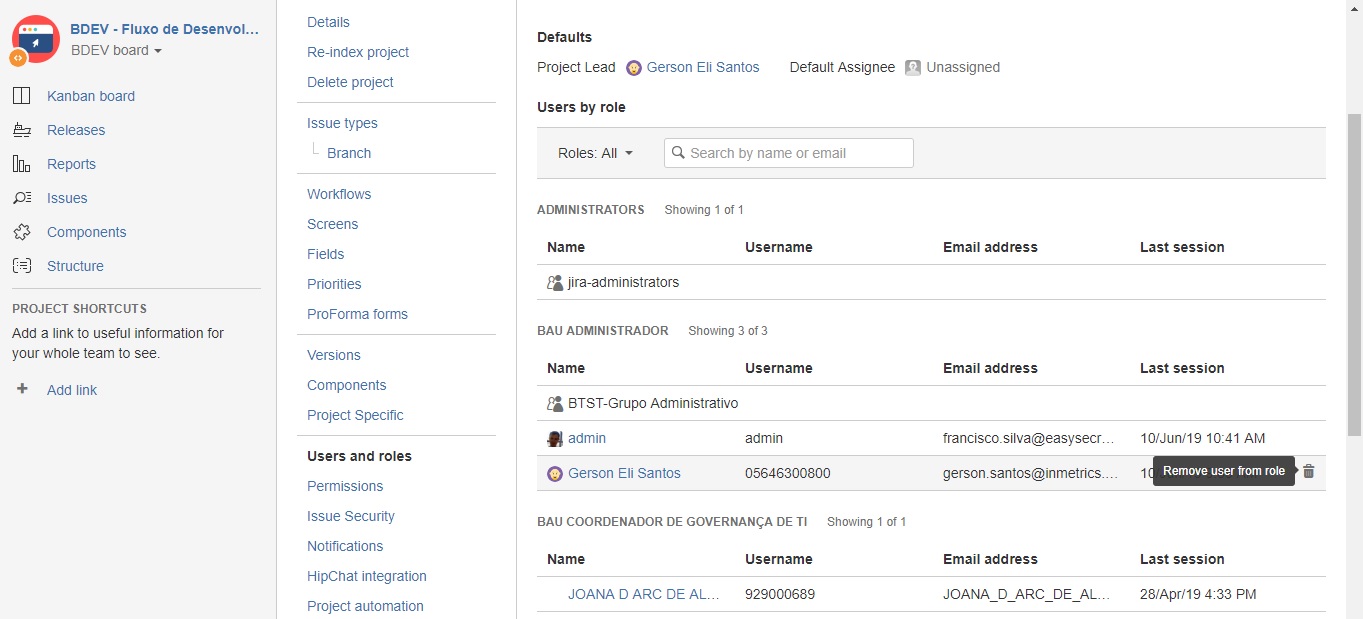The image size is (1363, 619).
Task: Click Gerson Eli Santos project lead link
Action: click(x=703, y=67)
